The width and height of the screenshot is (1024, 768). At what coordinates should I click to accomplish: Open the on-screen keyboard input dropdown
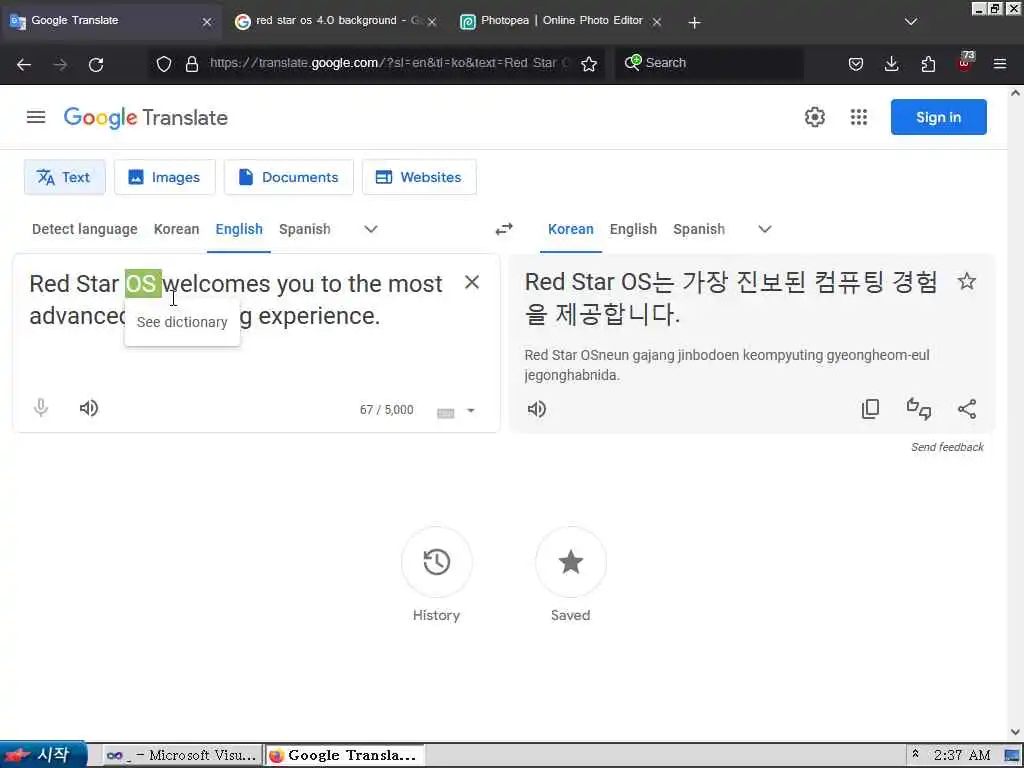[470, 411]
